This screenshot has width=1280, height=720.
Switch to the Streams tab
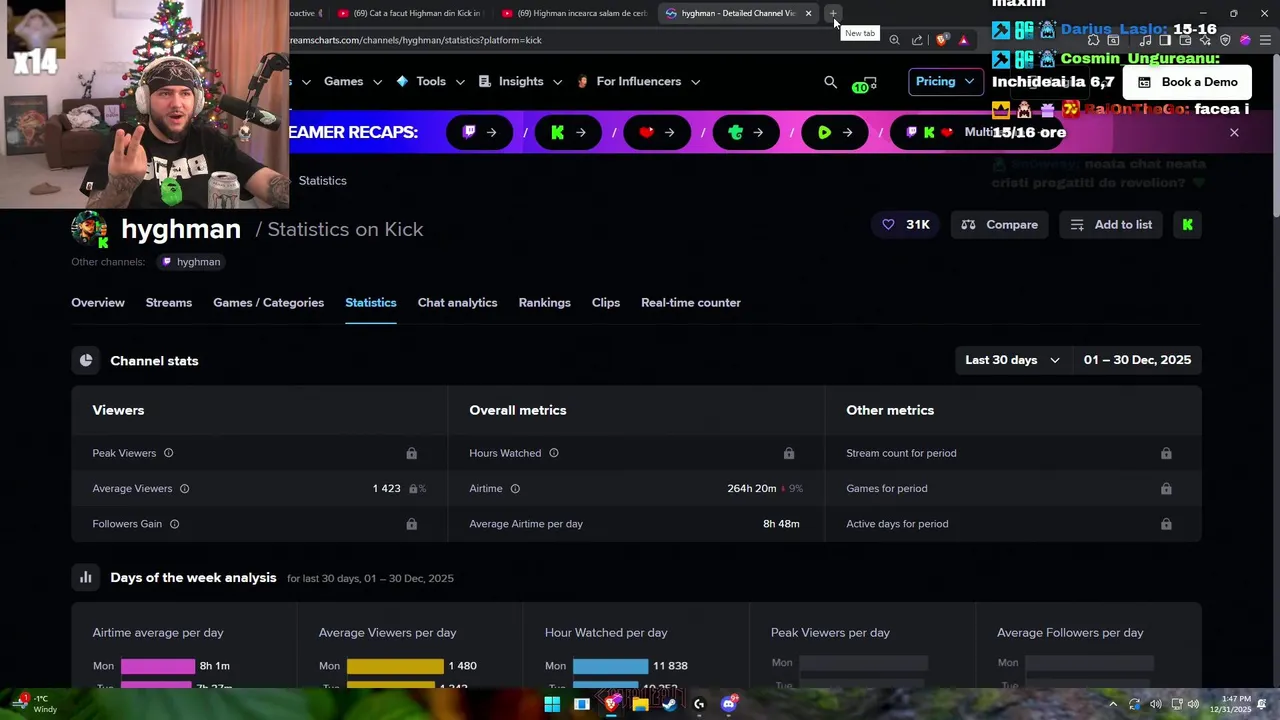(169, 303)
